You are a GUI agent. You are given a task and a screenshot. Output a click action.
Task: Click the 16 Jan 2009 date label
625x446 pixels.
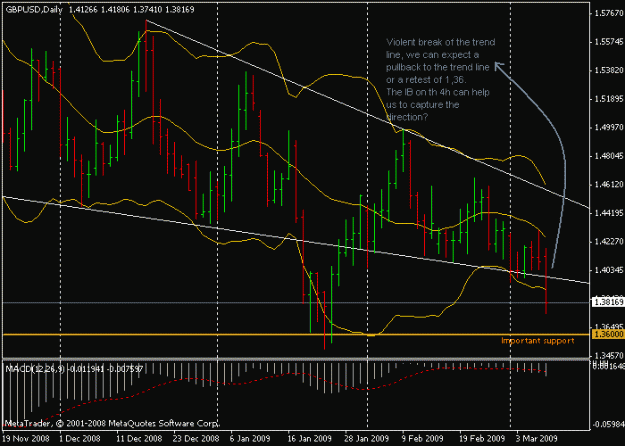[x=309, y=438]
